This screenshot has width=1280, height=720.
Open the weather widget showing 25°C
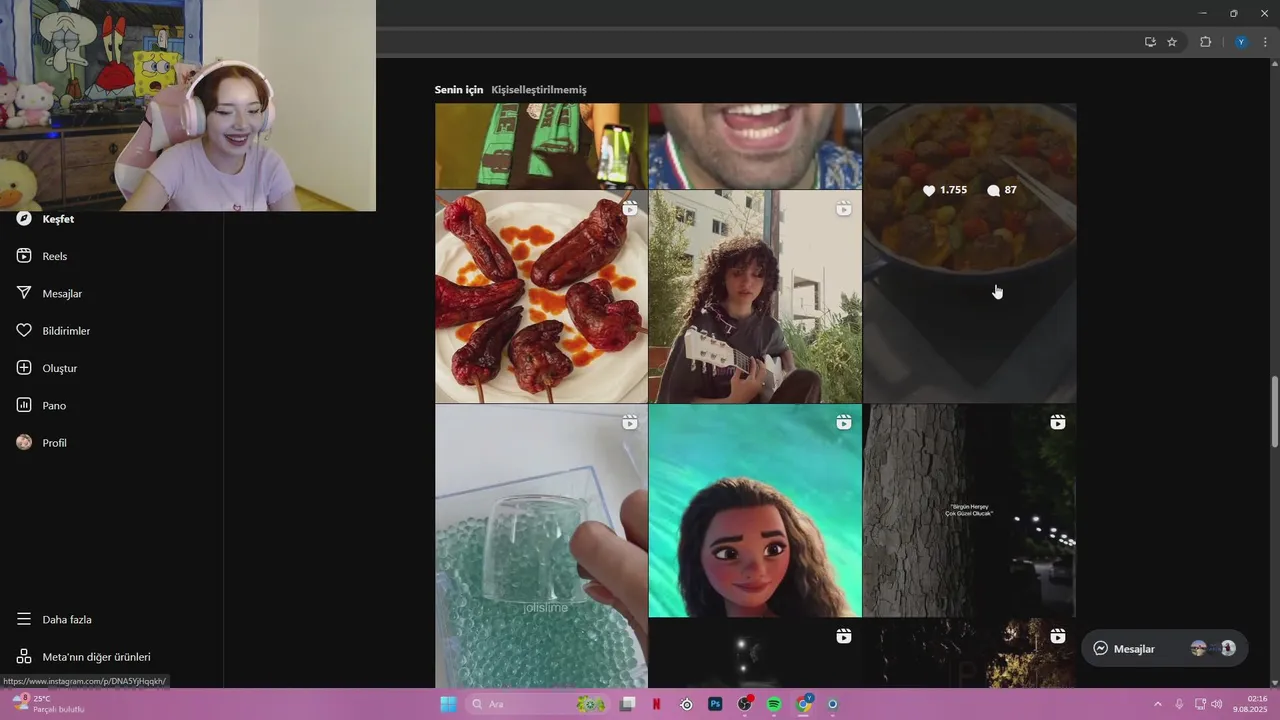[x=48, y=704]
